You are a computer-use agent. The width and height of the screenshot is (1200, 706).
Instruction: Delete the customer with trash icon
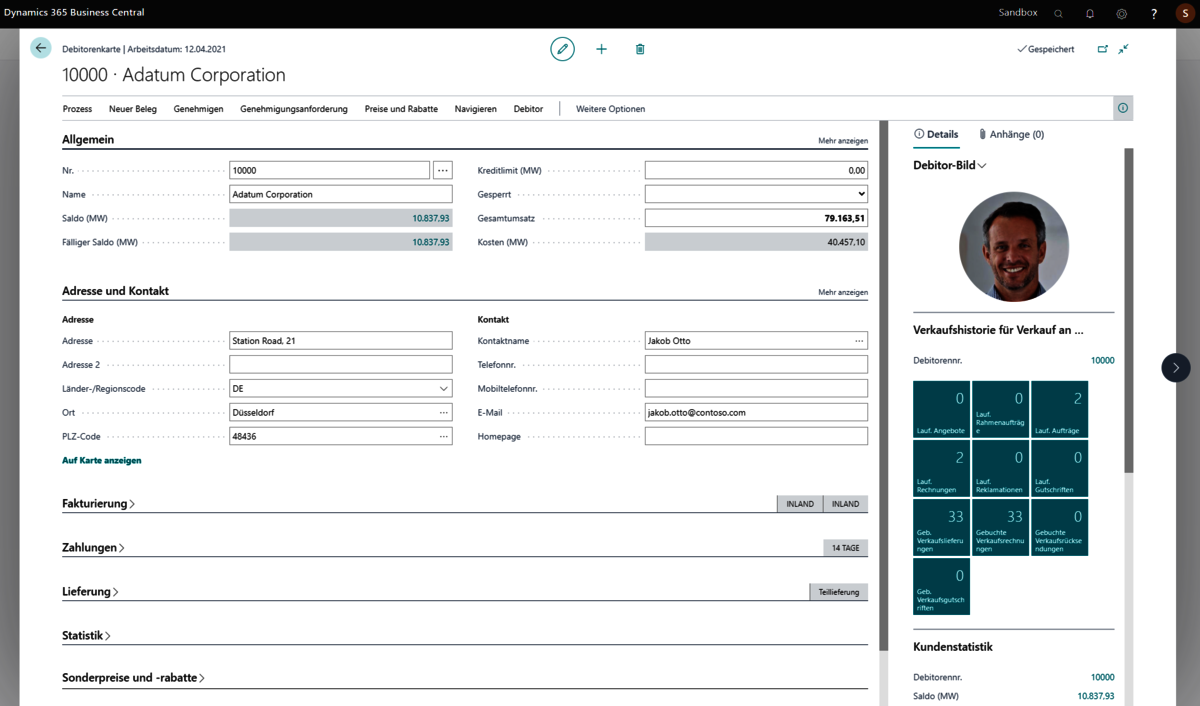click(x=640, y=49)
